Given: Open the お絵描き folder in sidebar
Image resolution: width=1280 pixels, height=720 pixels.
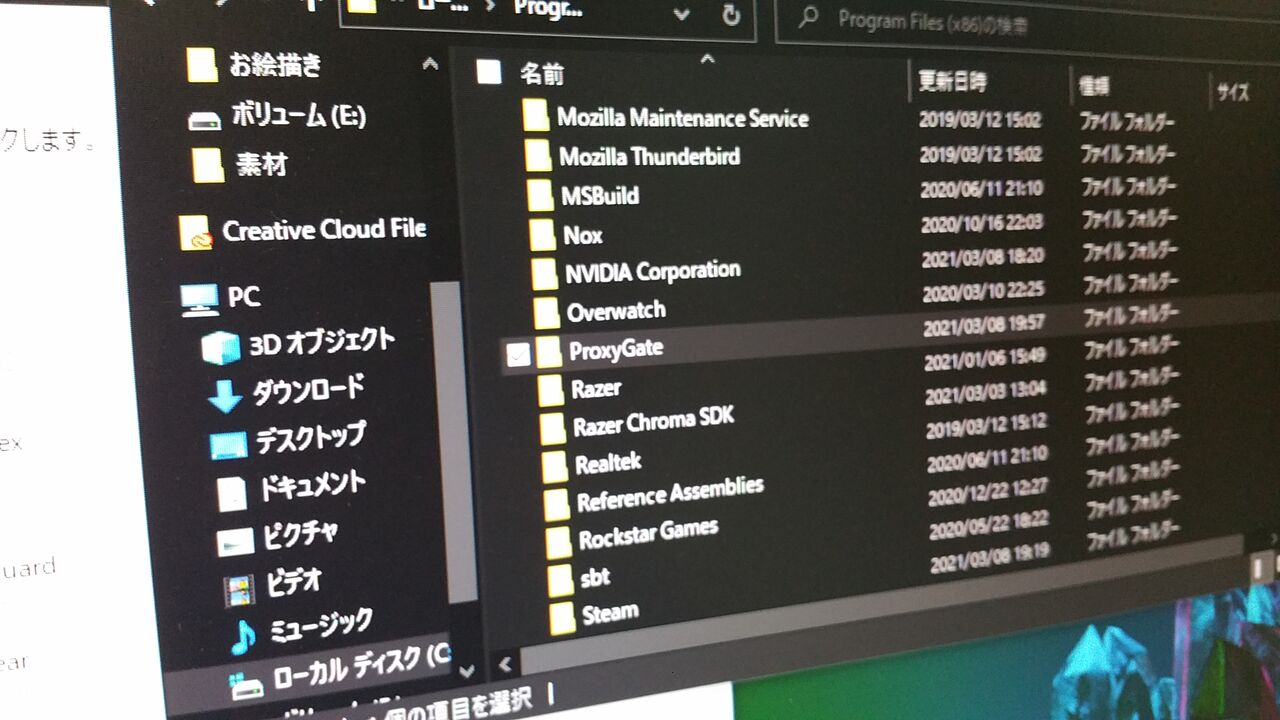Looking at the screenshot, I should click(x=202, y=65).
